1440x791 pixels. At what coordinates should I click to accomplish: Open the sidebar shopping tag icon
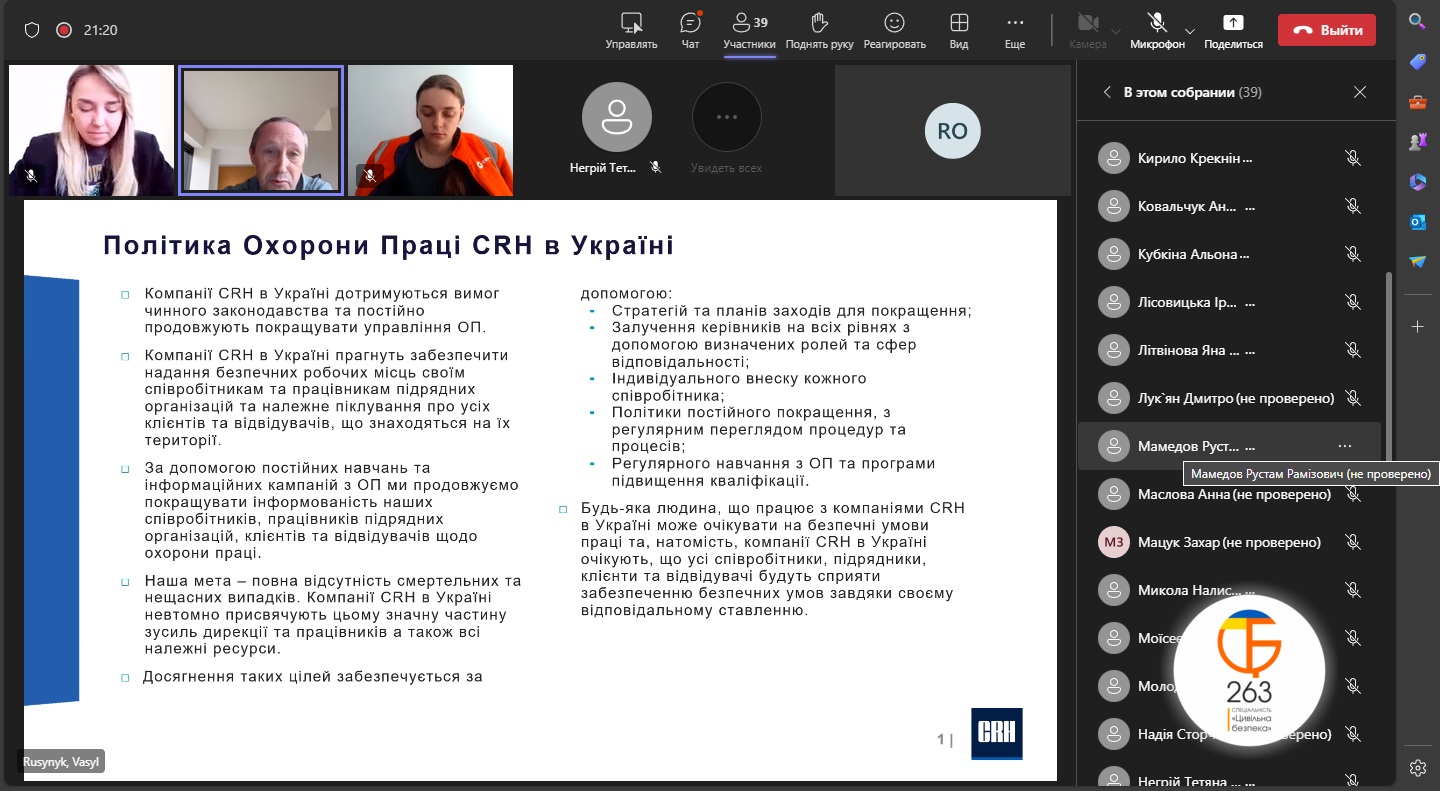(x=1417, y=62)
